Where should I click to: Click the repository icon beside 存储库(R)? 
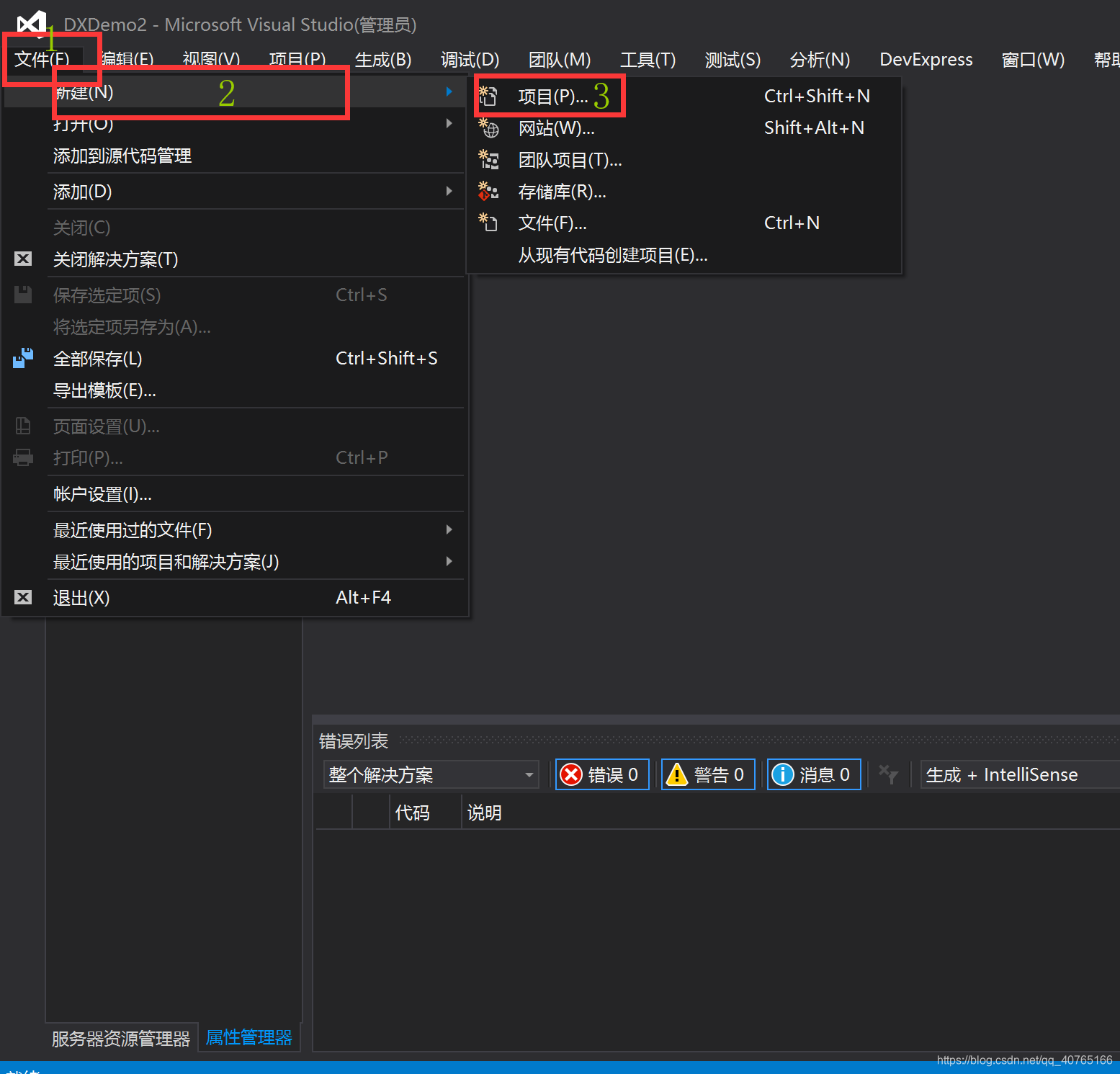pyautogui.click(x=489, y=191)
